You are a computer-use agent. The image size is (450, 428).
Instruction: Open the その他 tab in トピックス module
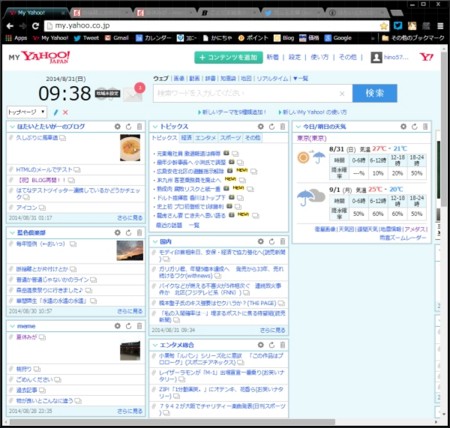pyautogui.click(x=253, y=138)
